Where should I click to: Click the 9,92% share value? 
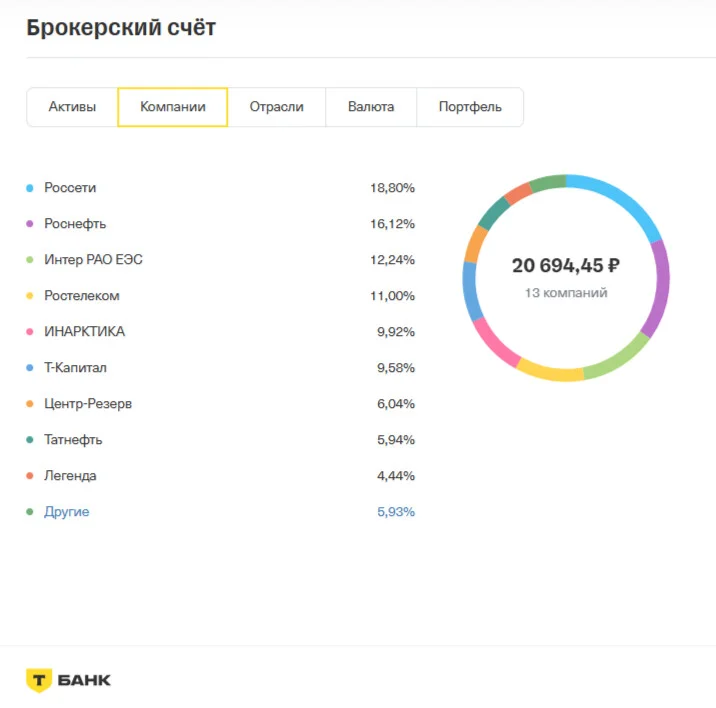396,332
